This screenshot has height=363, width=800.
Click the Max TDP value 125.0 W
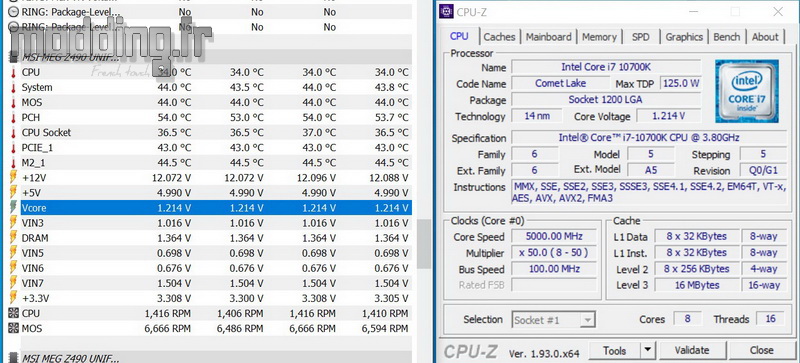pos(681,84)
